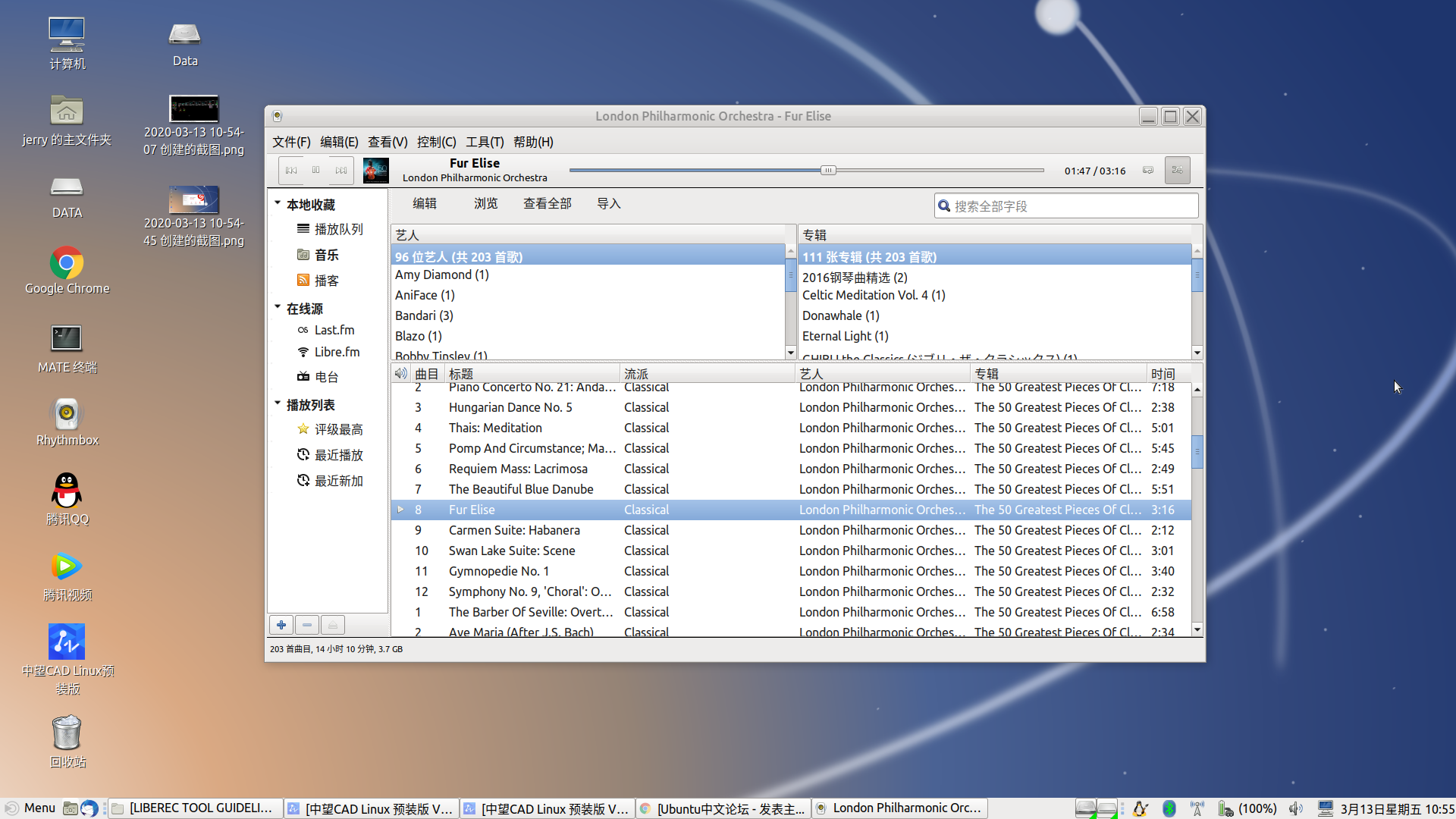
Task: Click the eject icon below the sidebar
Action: tap(333, 625)
